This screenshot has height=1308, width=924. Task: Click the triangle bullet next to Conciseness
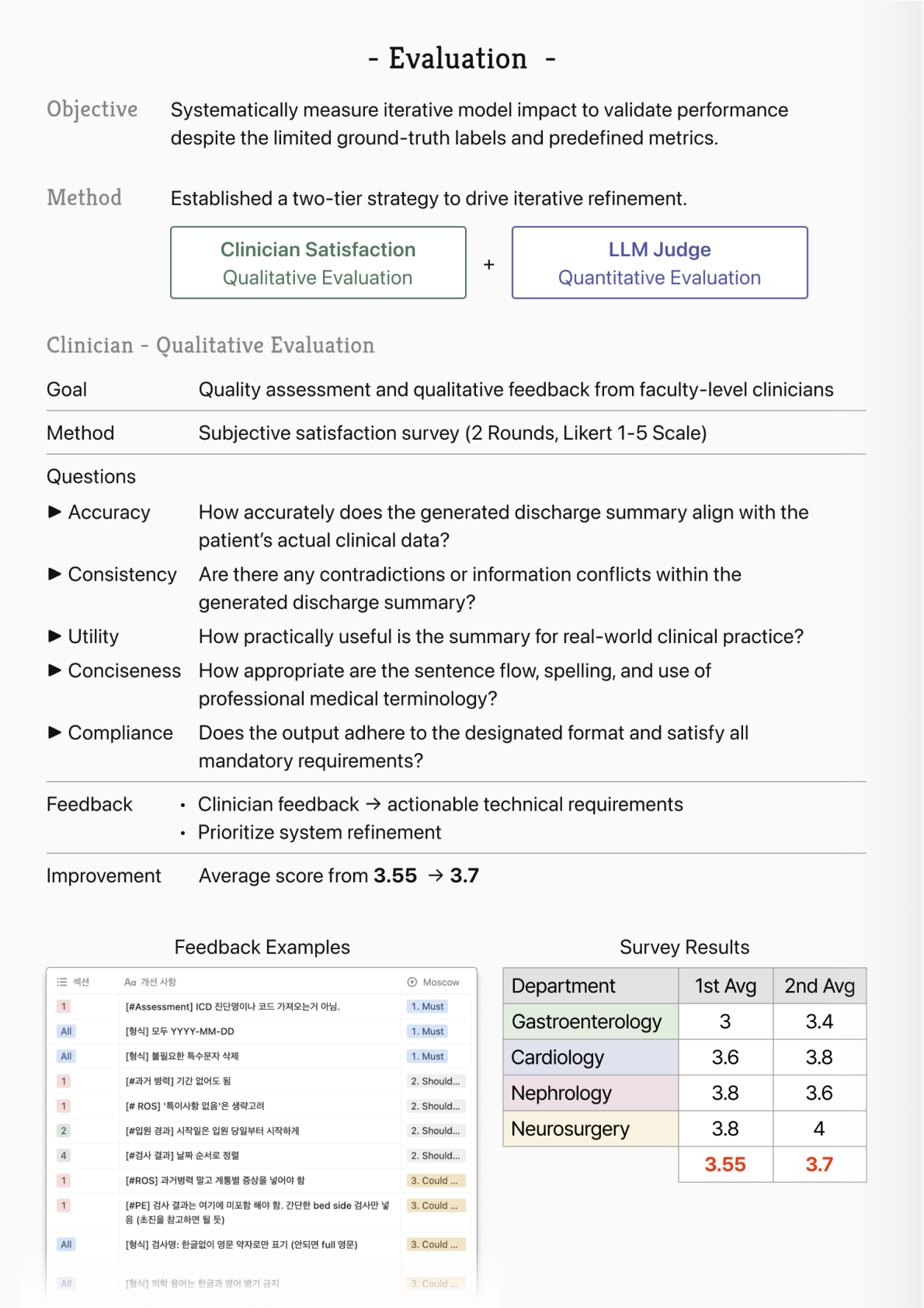pyautogui.click(x=54, y=670)
